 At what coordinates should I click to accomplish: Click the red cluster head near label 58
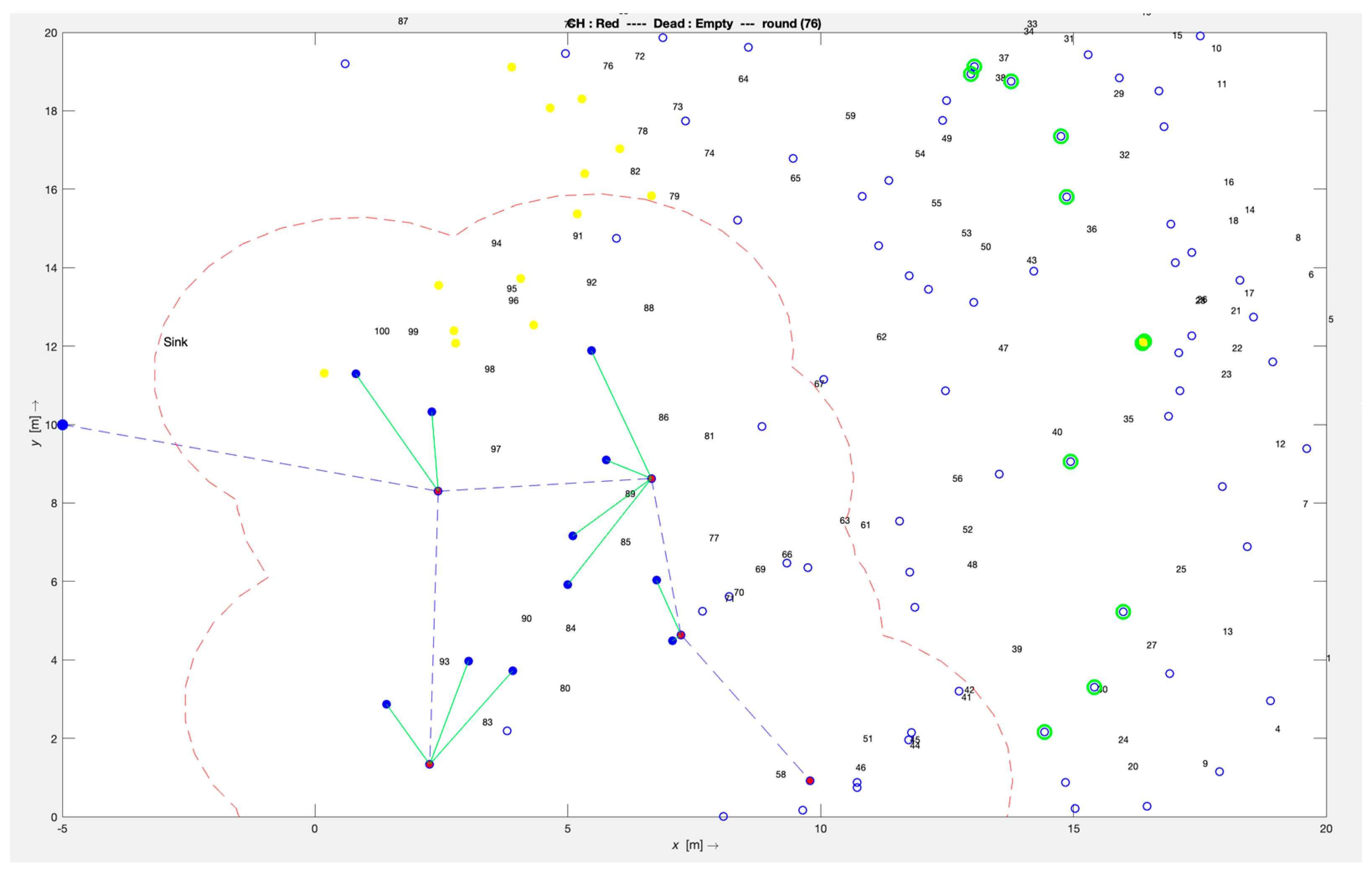pyautogui.click(x=810, y=781)
